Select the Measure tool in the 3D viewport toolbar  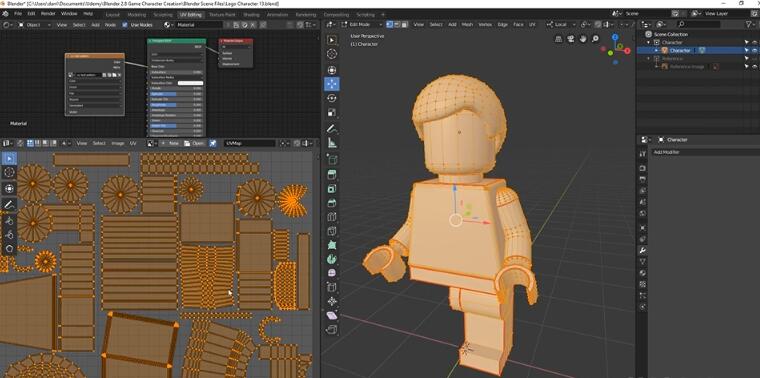click(x=332, y=143)
